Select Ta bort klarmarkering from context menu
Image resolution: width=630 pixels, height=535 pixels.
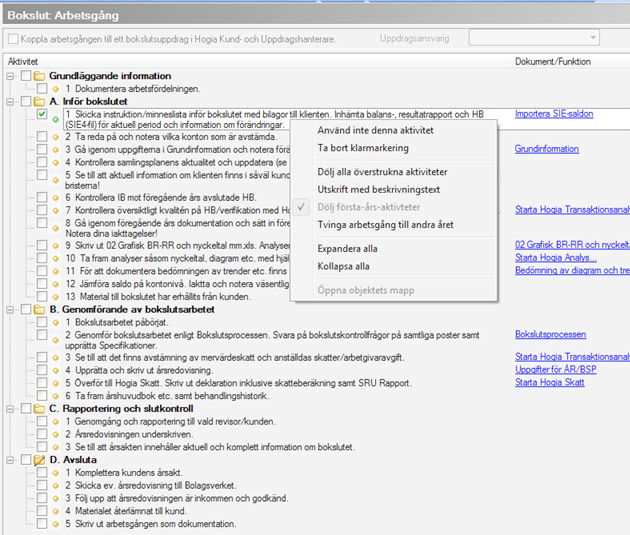(x=363, y=148)
